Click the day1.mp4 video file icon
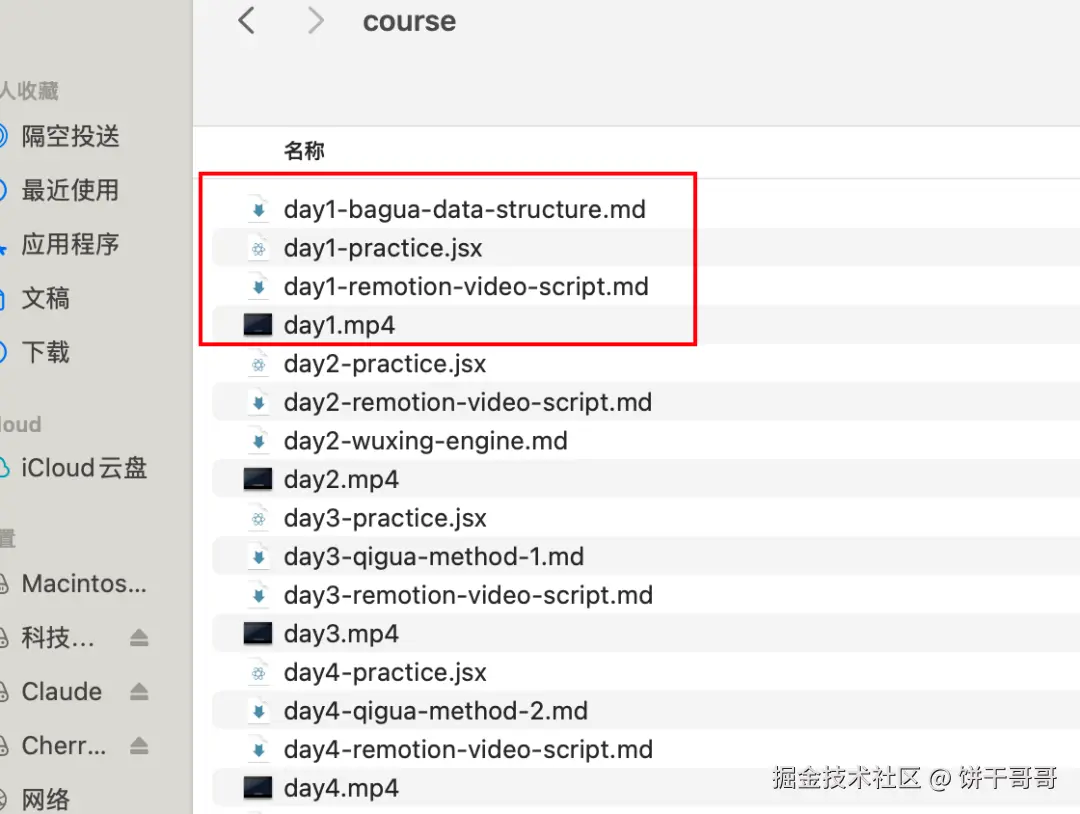Image resolution: width=1080 pixels, height=814 pixels. coord(258,325)
